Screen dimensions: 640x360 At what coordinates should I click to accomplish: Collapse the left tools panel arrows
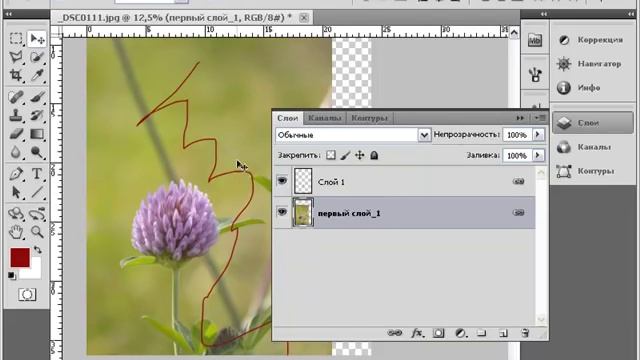coord(9,14)
